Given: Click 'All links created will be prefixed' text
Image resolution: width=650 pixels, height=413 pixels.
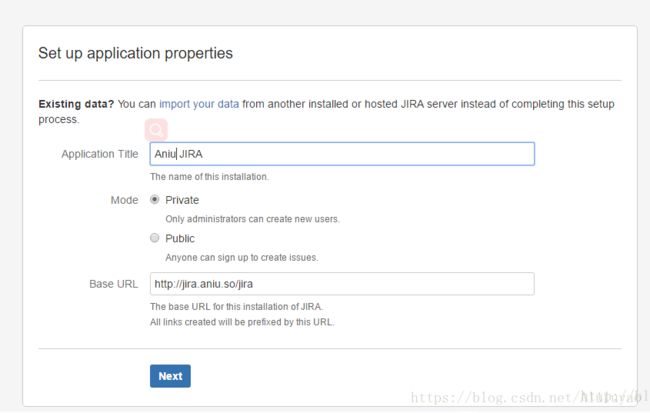Looking at the screenshot, I should tap(242, 322).
